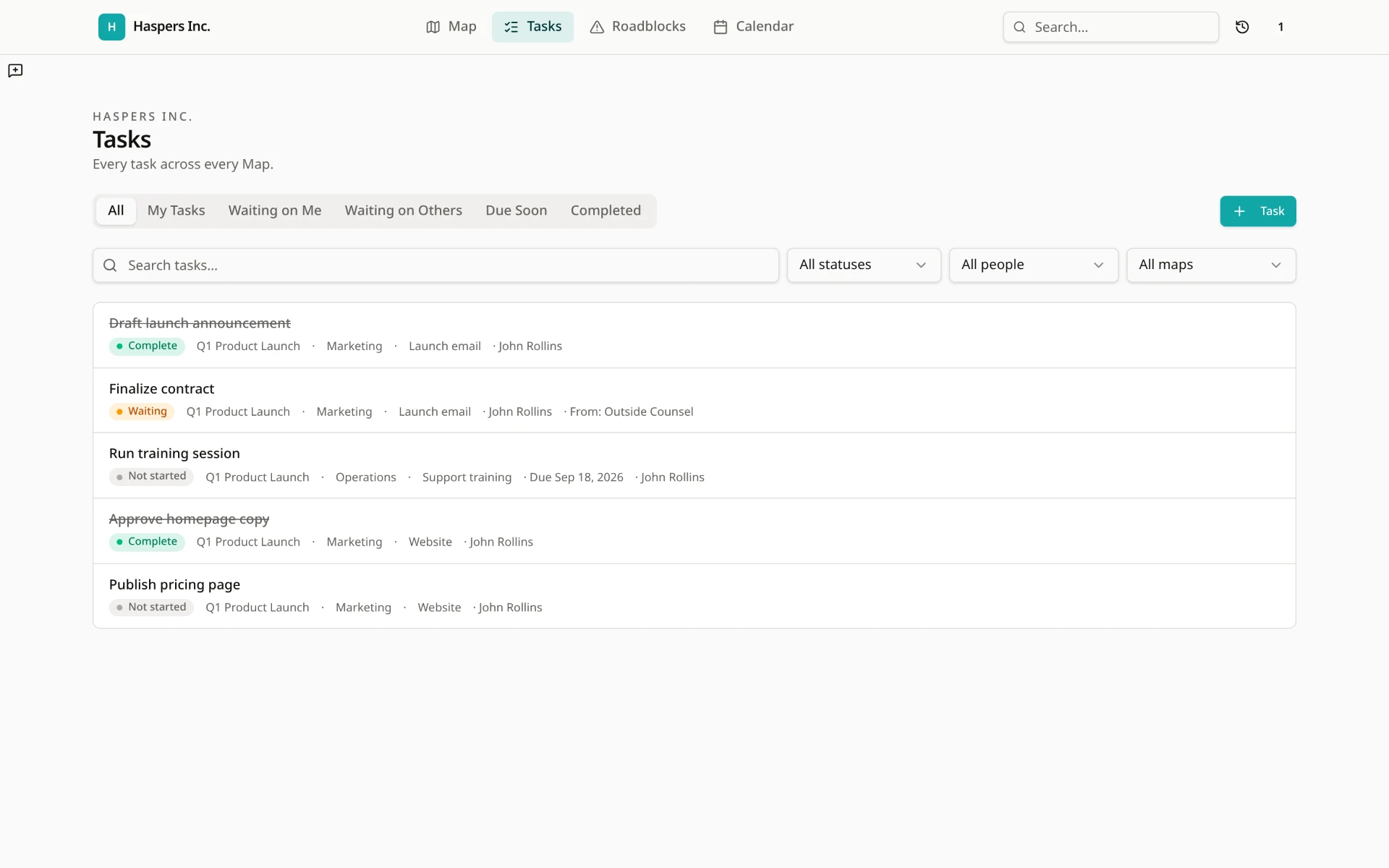Image resolution: width=1389 pixels, height=868 pixels.
Task: Click Due Sep 18, 2026 date
Action: [577, 477]
